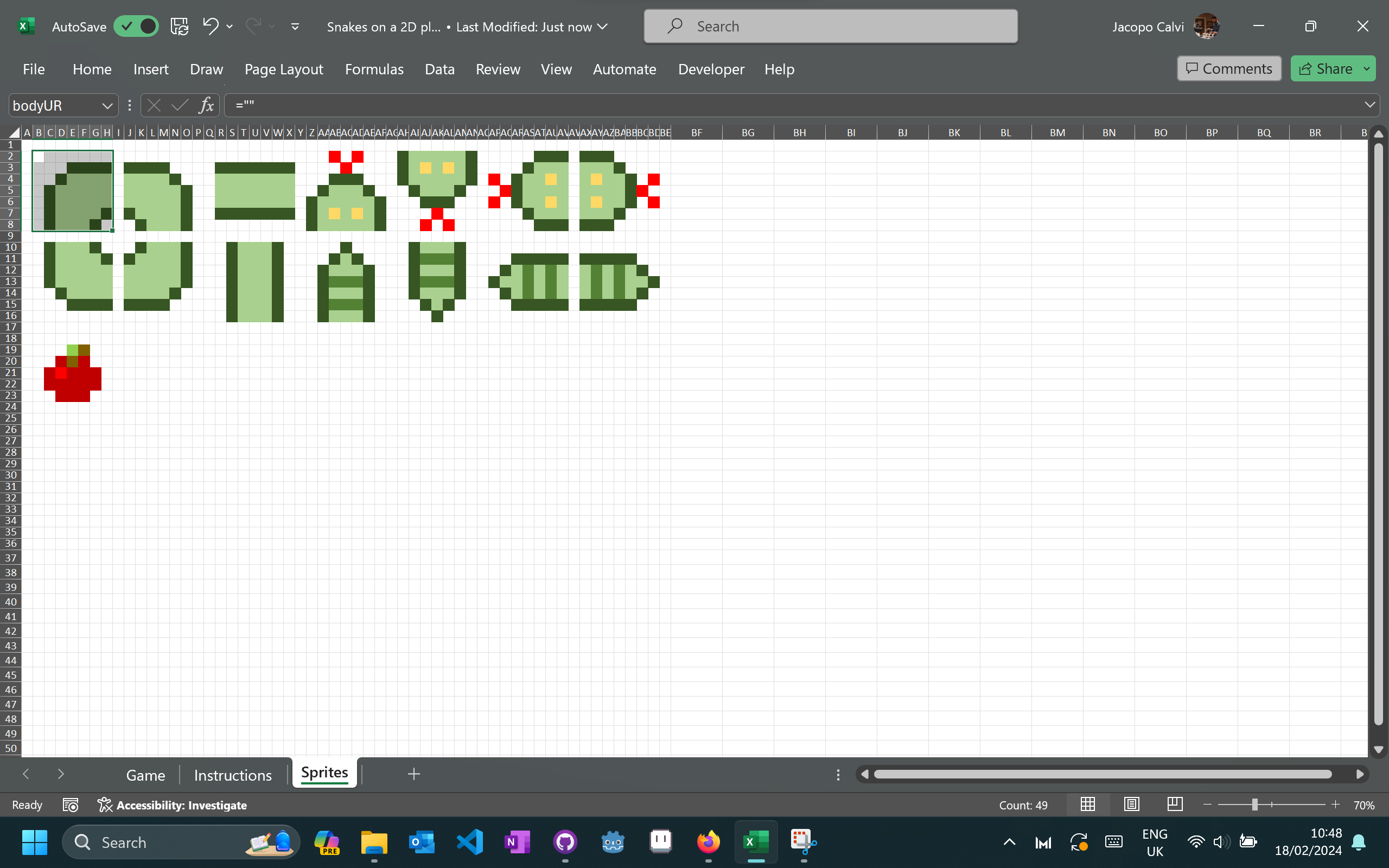Open the Comments pane button
This screenshot has width=1389, height=868.
(x=1229, y=69)
